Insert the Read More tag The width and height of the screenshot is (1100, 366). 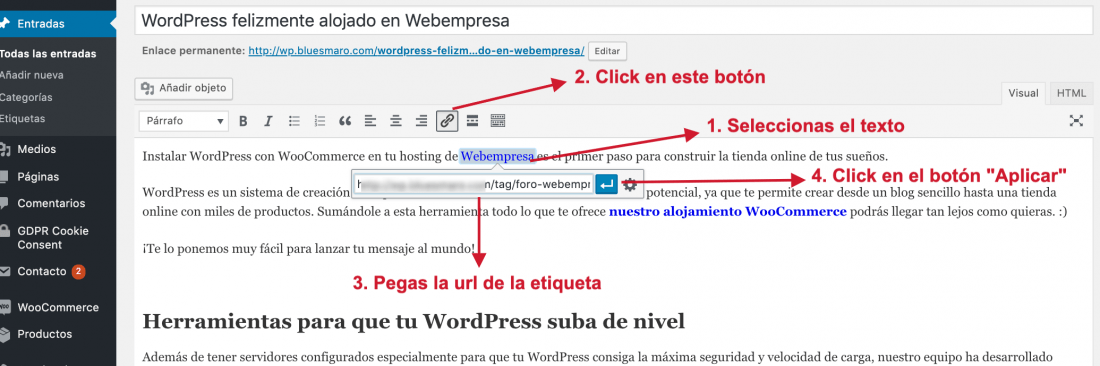(x=472, y=121)
